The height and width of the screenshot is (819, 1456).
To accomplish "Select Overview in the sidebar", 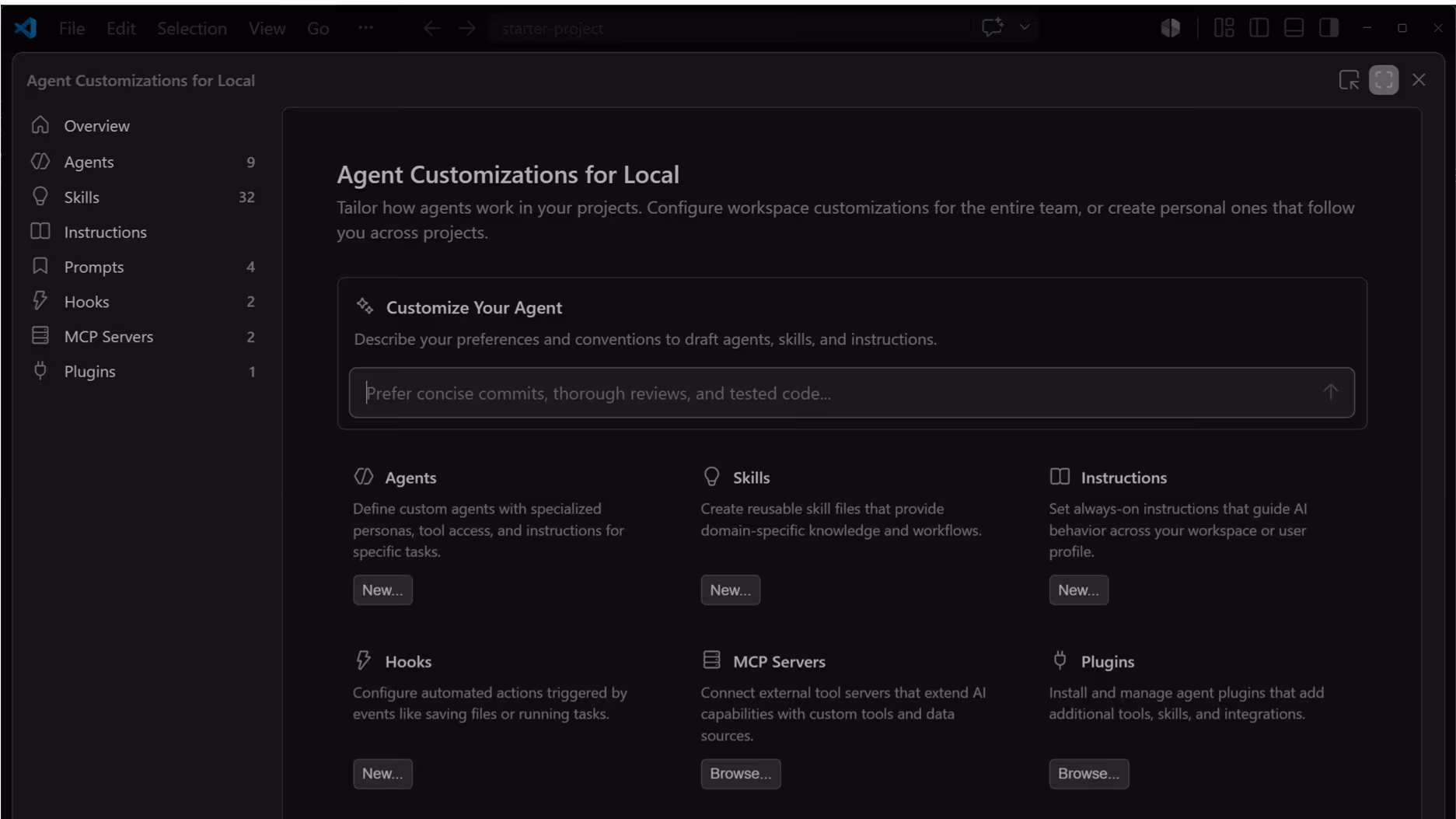I will (143, 125).
